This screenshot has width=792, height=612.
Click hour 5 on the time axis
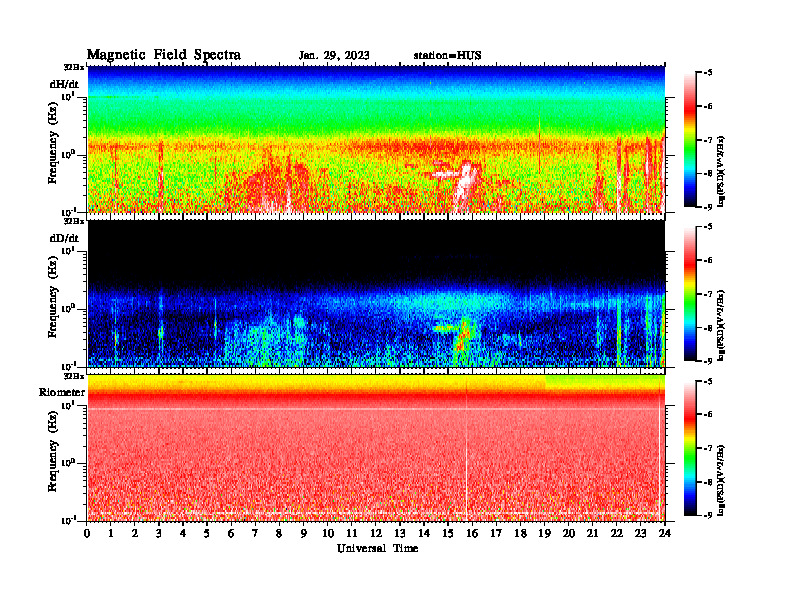[x=207, y=534]
